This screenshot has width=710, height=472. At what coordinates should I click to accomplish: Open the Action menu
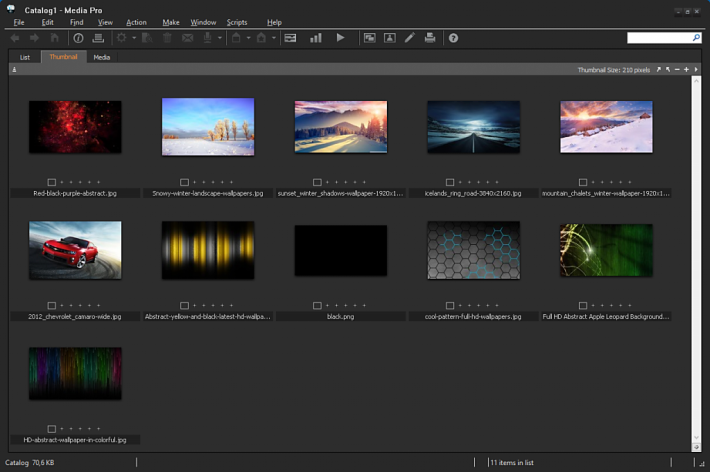(x=136, y=22)
